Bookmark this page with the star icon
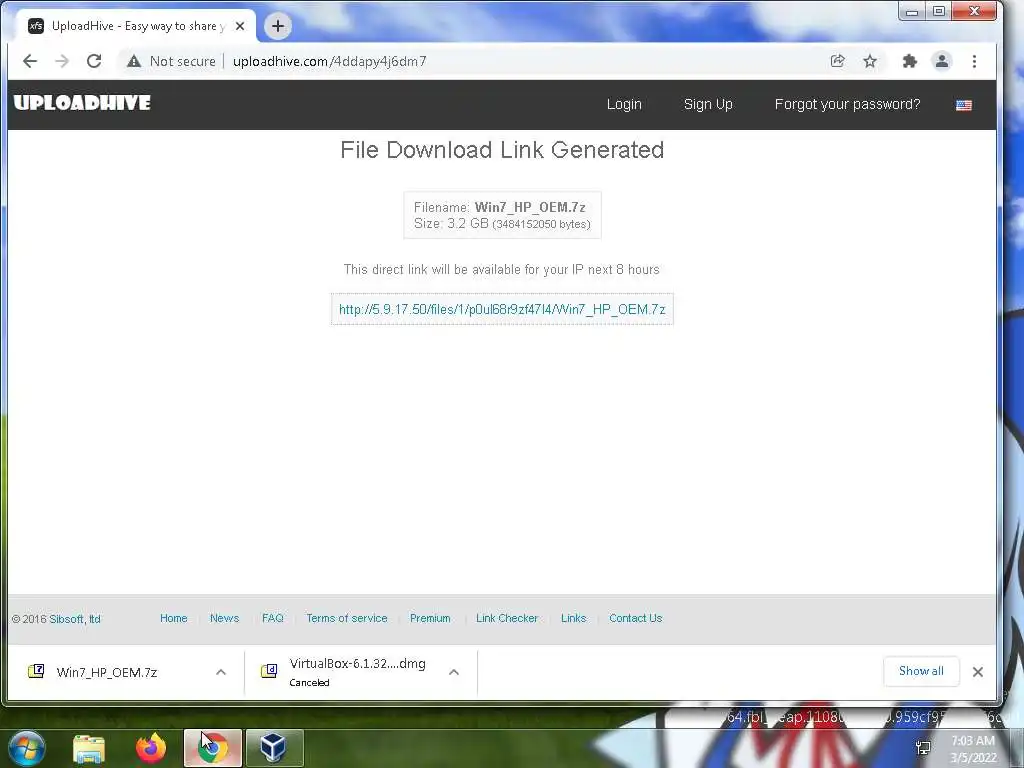Screen dimensions: 1024x768 click(x=870, y=61)
